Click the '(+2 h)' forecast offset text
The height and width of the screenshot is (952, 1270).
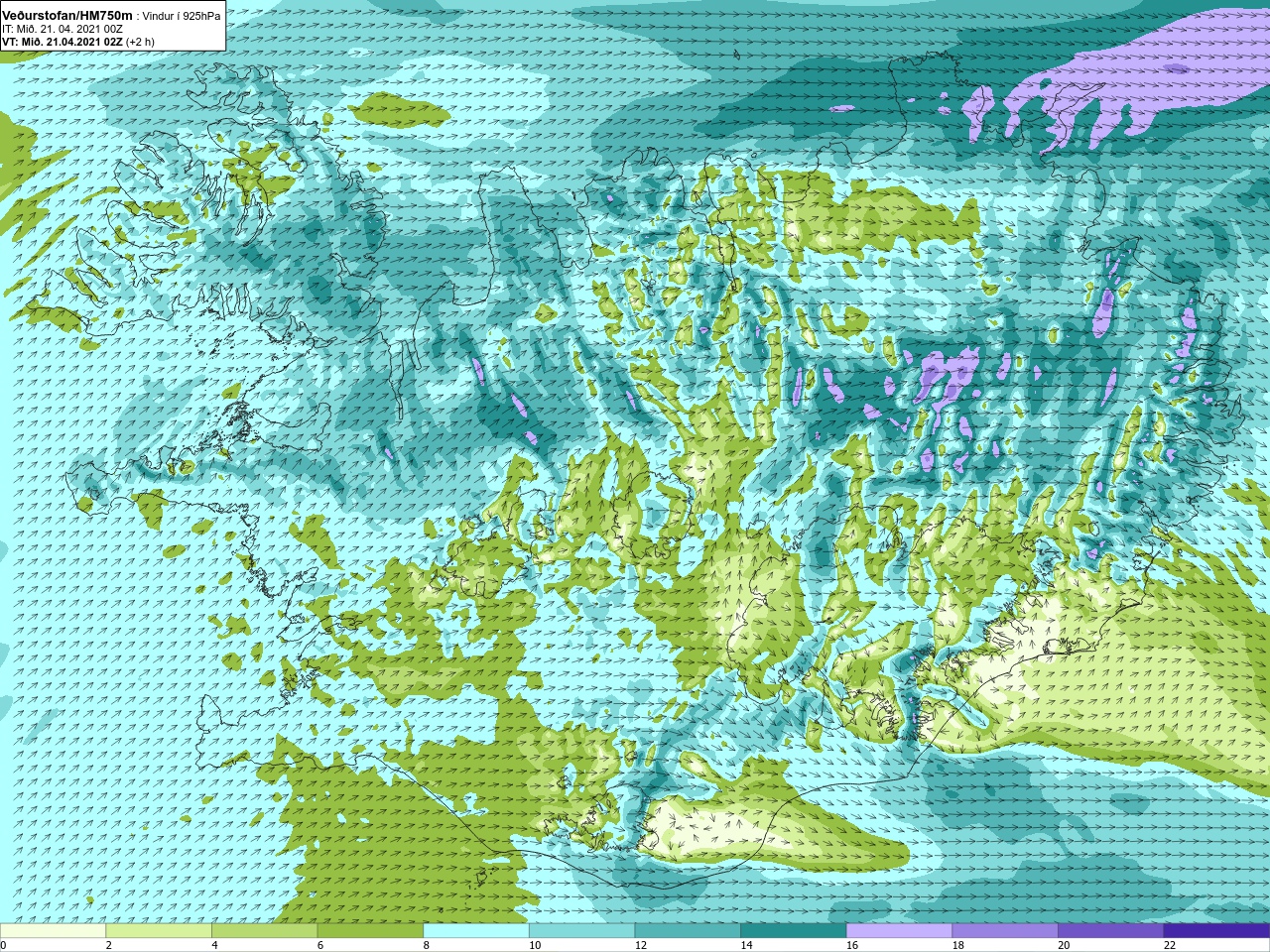click(x=140, y=42)
